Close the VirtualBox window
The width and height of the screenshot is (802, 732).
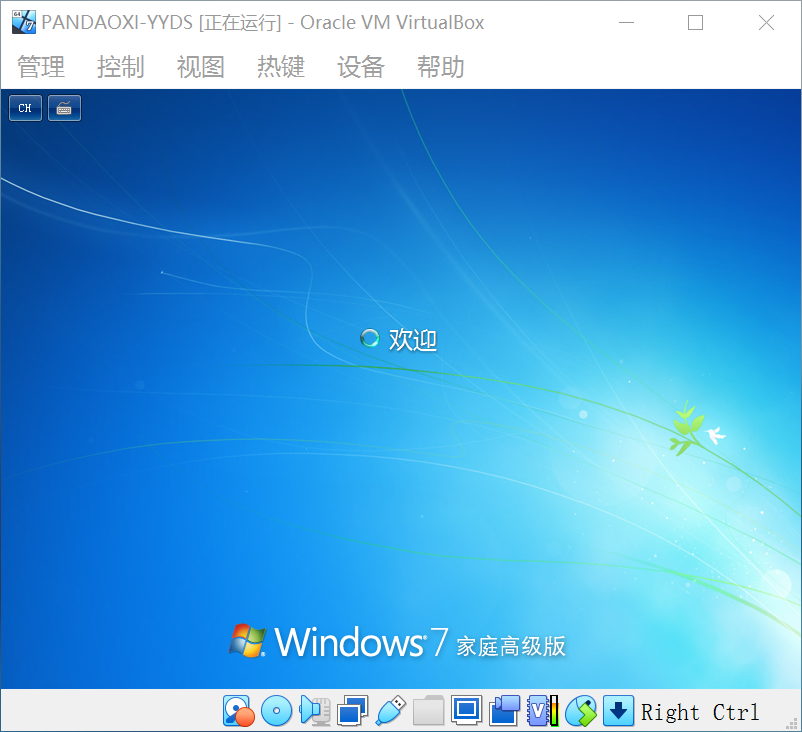pos(766,23)
